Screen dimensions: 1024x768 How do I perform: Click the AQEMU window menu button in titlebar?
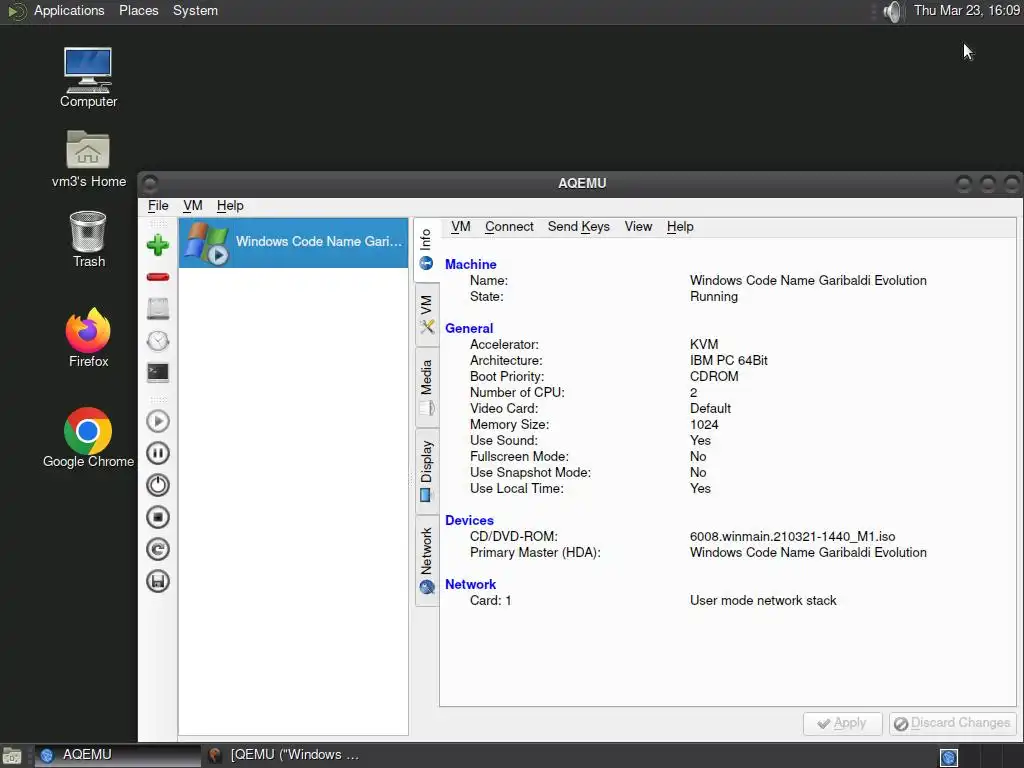pyautogui.click(x=150, y=184)
